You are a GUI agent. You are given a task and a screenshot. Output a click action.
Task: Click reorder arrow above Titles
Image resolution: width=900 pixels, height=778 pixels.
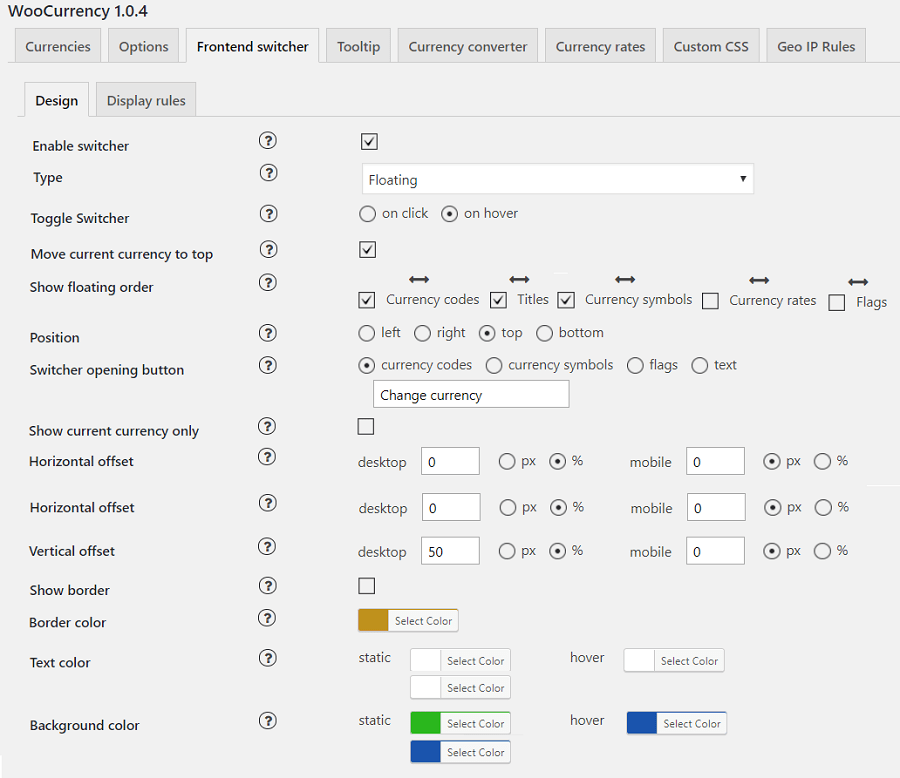(519, 280)
